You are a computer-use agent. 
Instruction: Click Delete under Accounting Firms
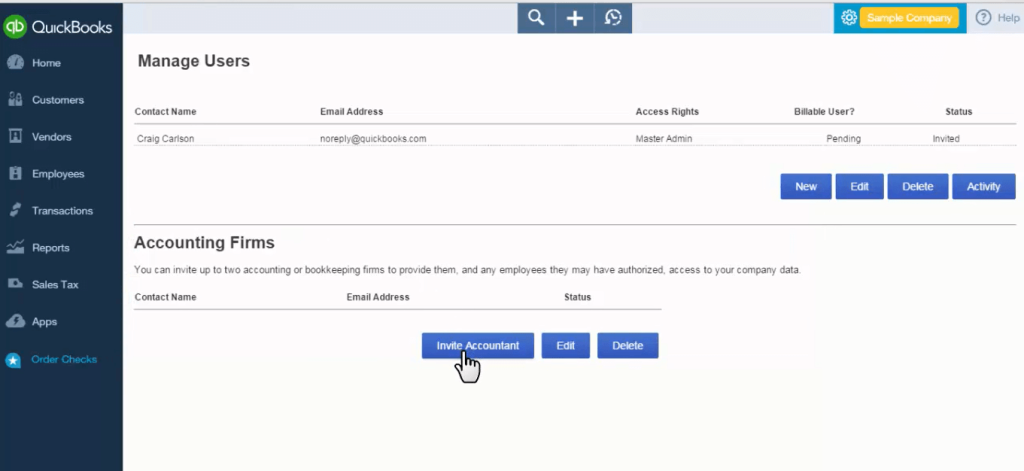tap(628, 346)
